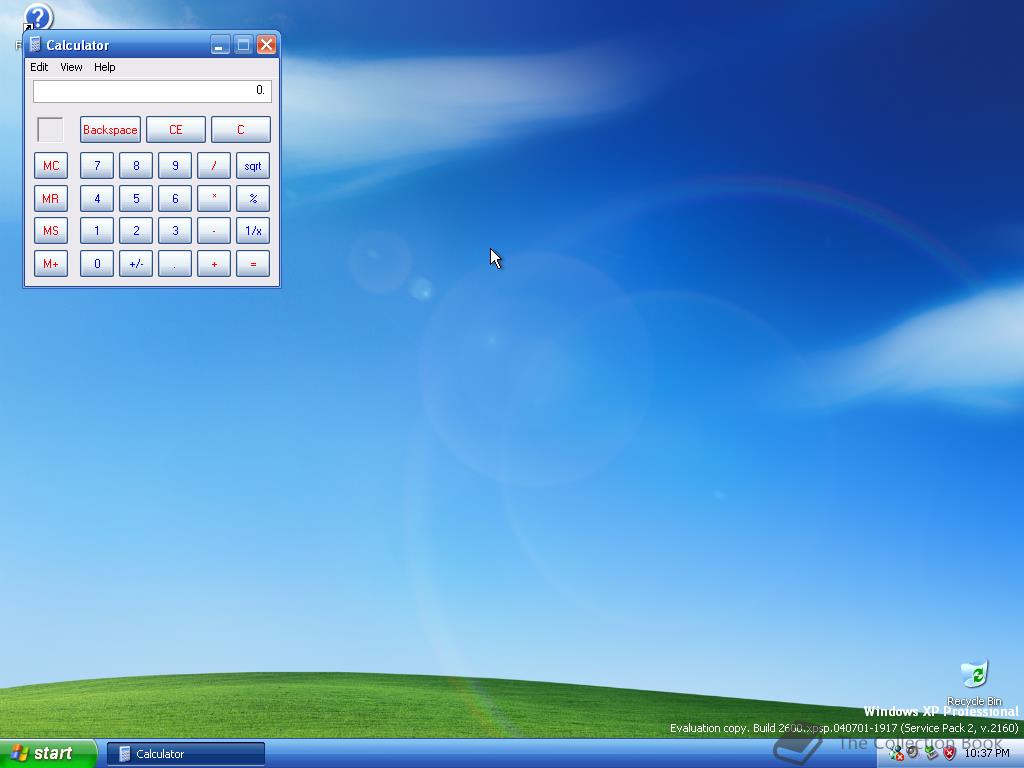The image size is (1024, 768).
Task: Compute reciprocal with the 1/x button
Action: coord(253,231)
